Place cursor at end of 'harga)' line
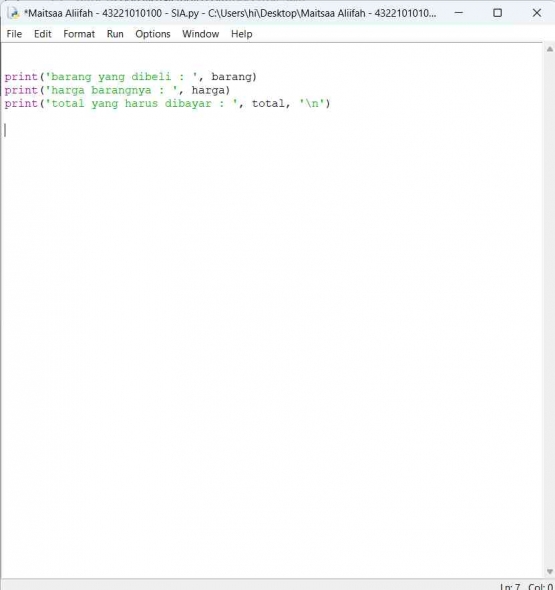This screenshot has height=590, width=555. point(230,90)
